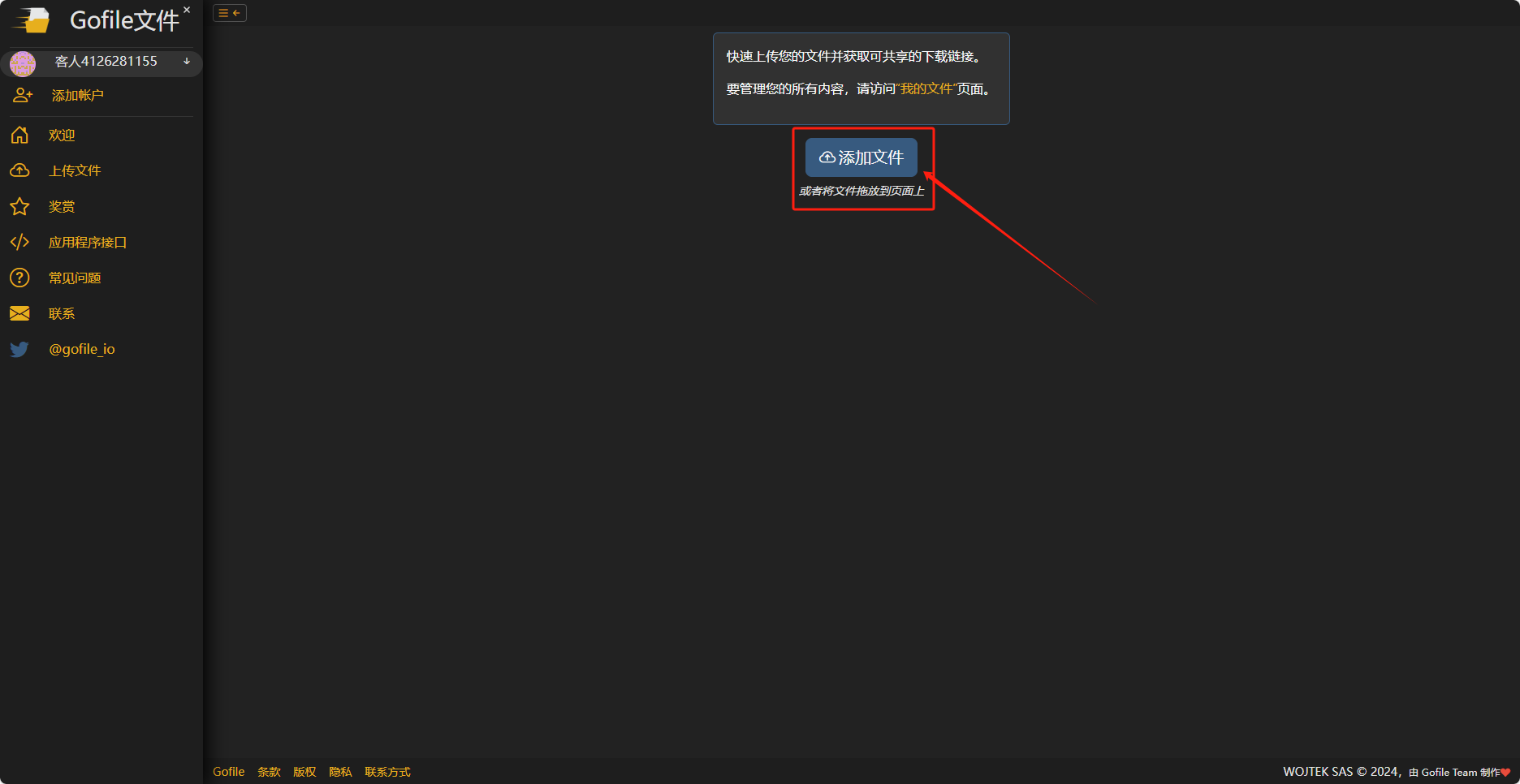The height and width of the screenshot is (784, 1520).
Task: Click the add account person icon
Action: [23, 96]
